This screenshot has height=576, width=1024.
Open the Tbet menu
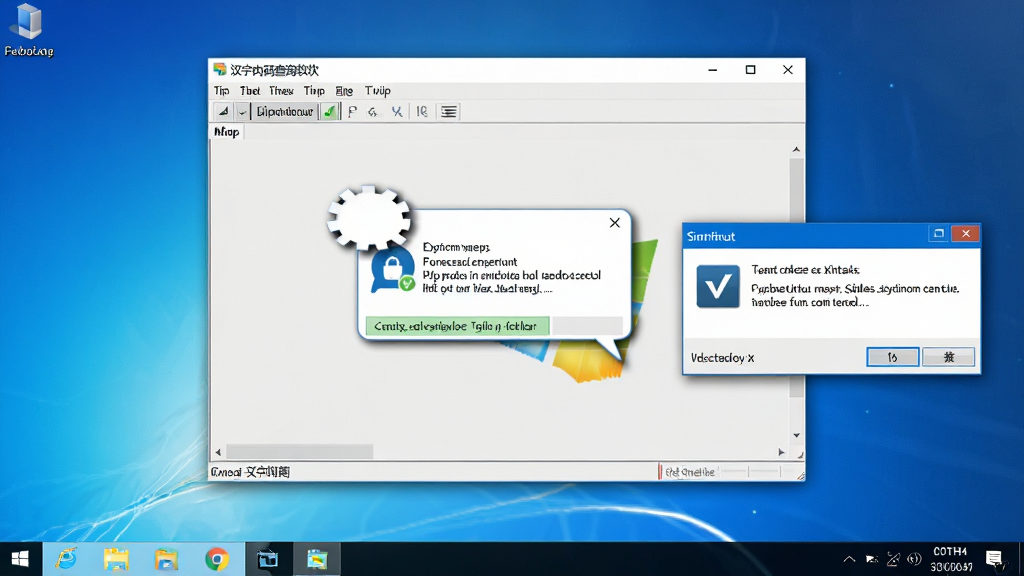pos(249,91)
